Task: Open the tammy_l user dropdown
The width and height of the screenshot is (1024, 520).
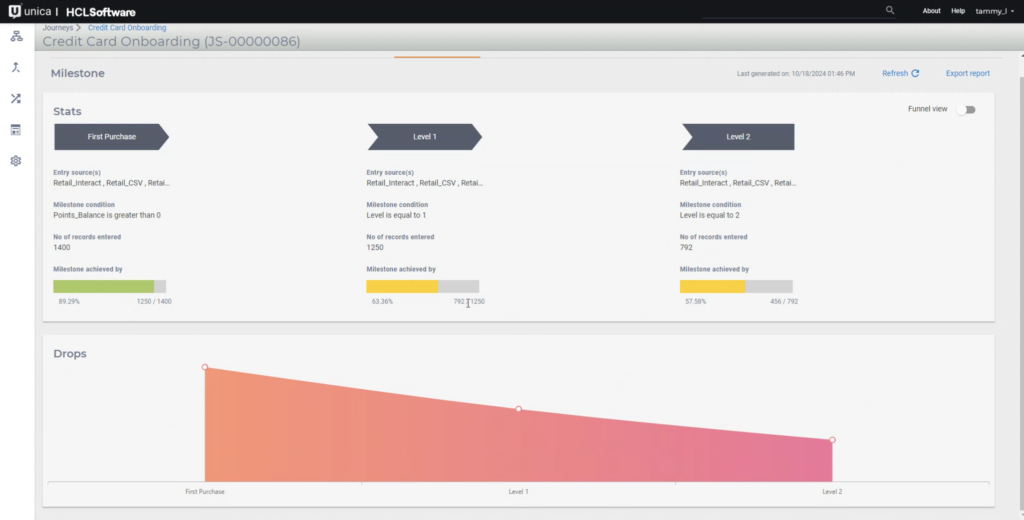Action: (995, 11)
